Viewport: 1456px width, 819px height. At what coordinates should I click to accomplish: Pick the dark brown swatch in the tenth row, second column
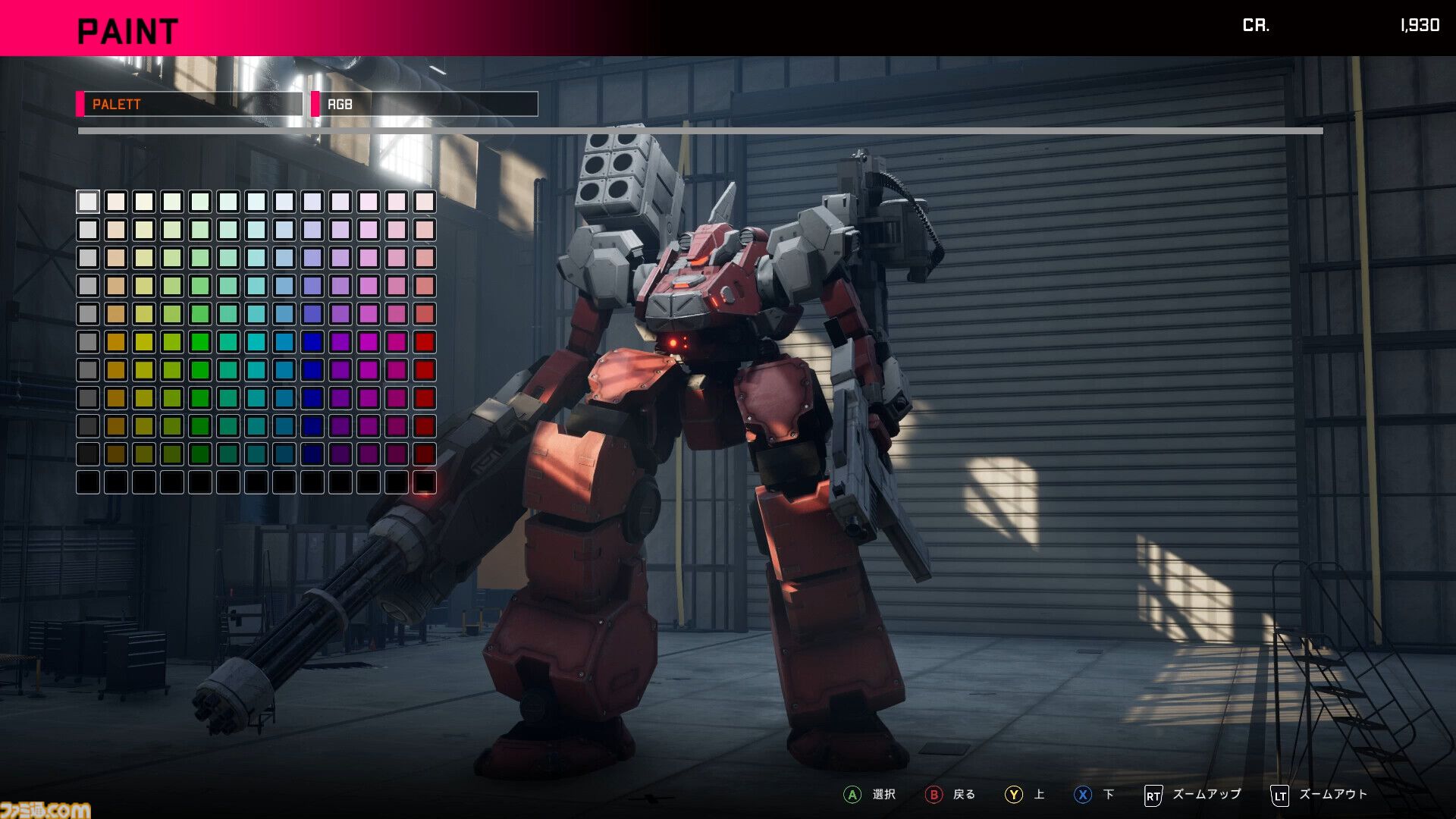click(x=116, y=453)
